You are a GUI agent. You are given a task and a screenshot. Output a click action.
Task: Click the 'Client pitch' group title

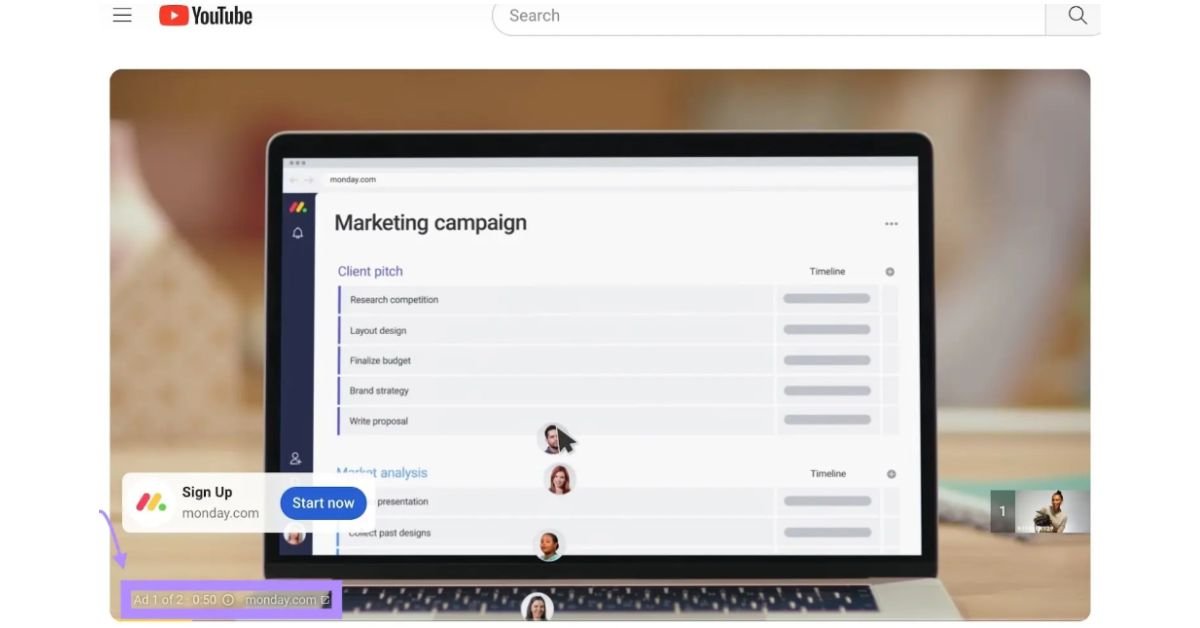click(x=370, y=271)
